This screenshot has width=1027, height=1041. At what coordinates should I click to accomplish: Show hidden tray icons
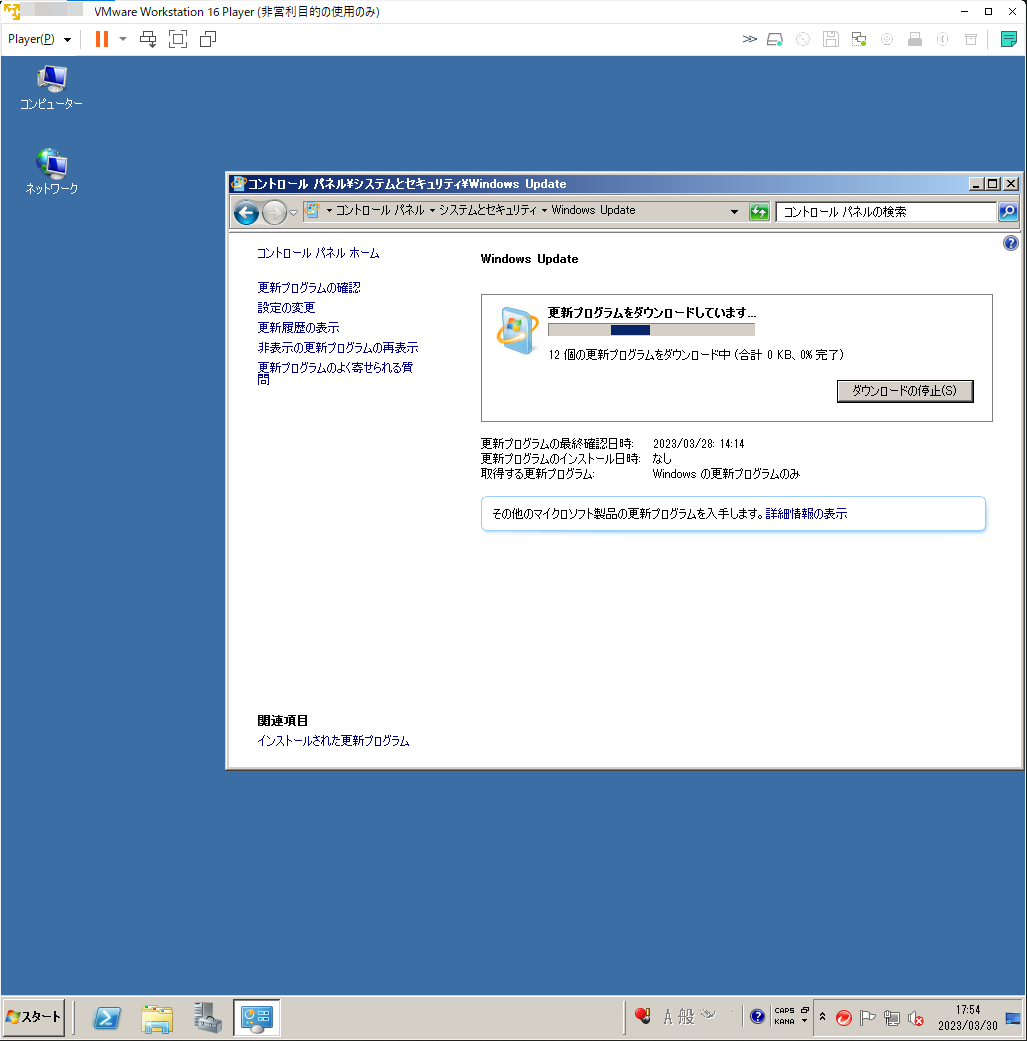pos(823,1016)
